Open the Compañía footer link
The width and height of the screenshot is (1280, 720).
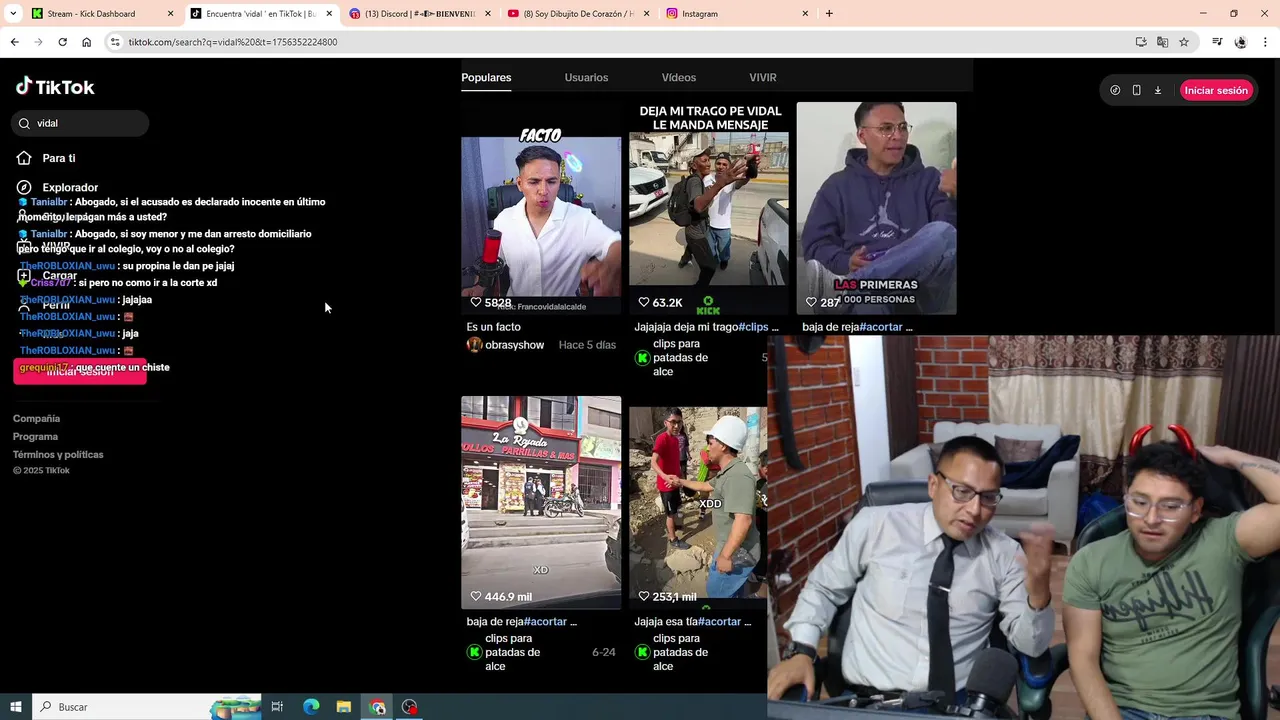[x=36, y=419]
